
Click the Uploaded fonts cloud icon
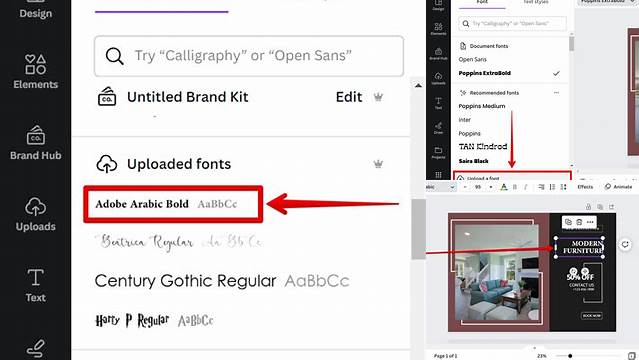point(107,164)
